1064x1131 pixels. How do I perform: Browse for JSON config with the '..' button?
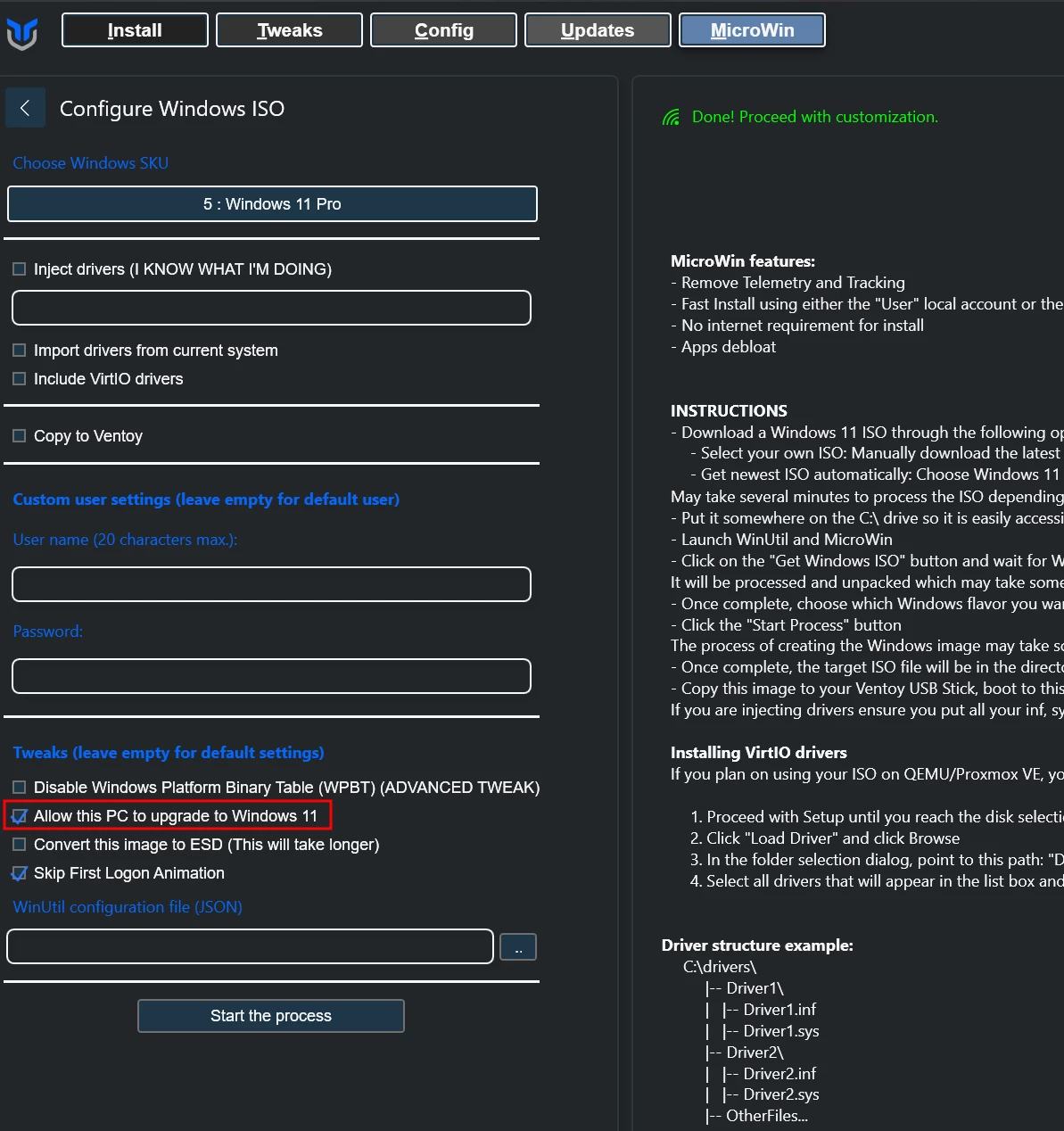click(x=518, y=947)
